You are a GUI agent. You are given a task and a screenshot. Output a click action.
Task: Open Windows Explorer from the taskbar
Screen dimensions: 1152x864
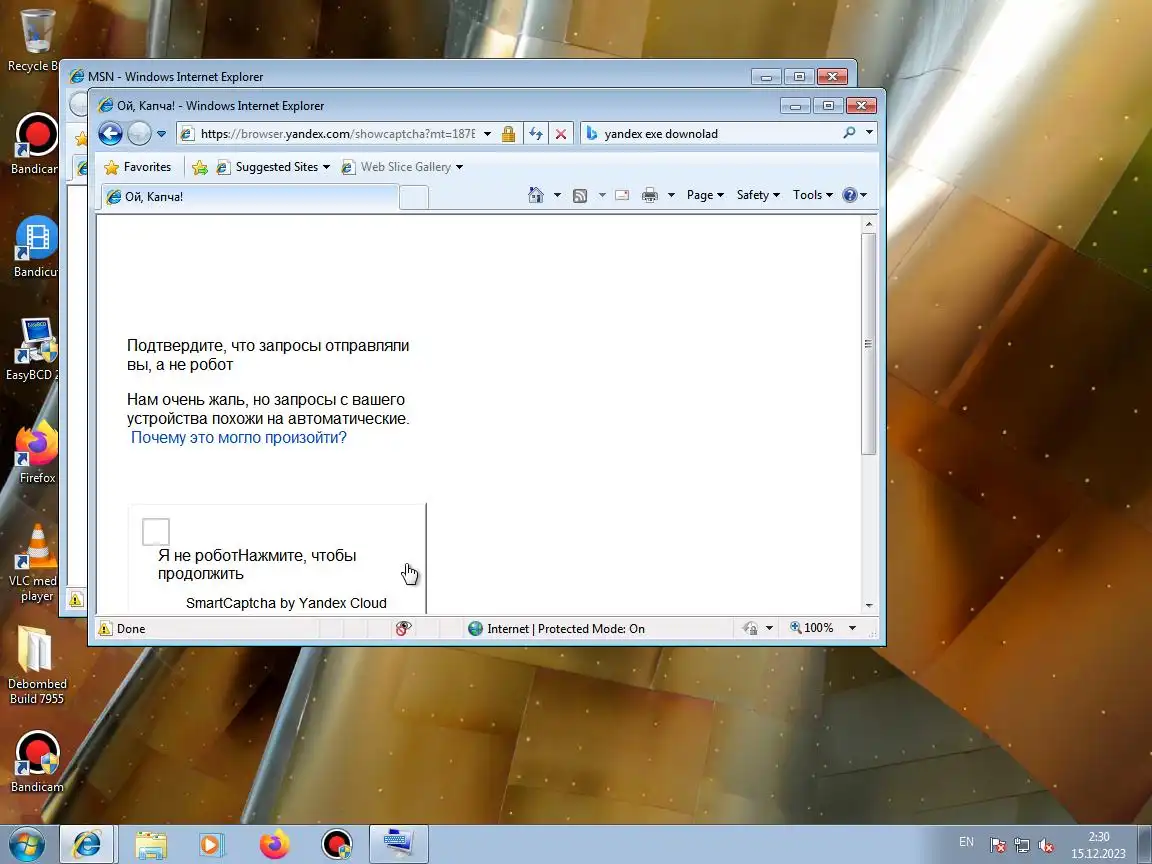(x=151, y=846)
